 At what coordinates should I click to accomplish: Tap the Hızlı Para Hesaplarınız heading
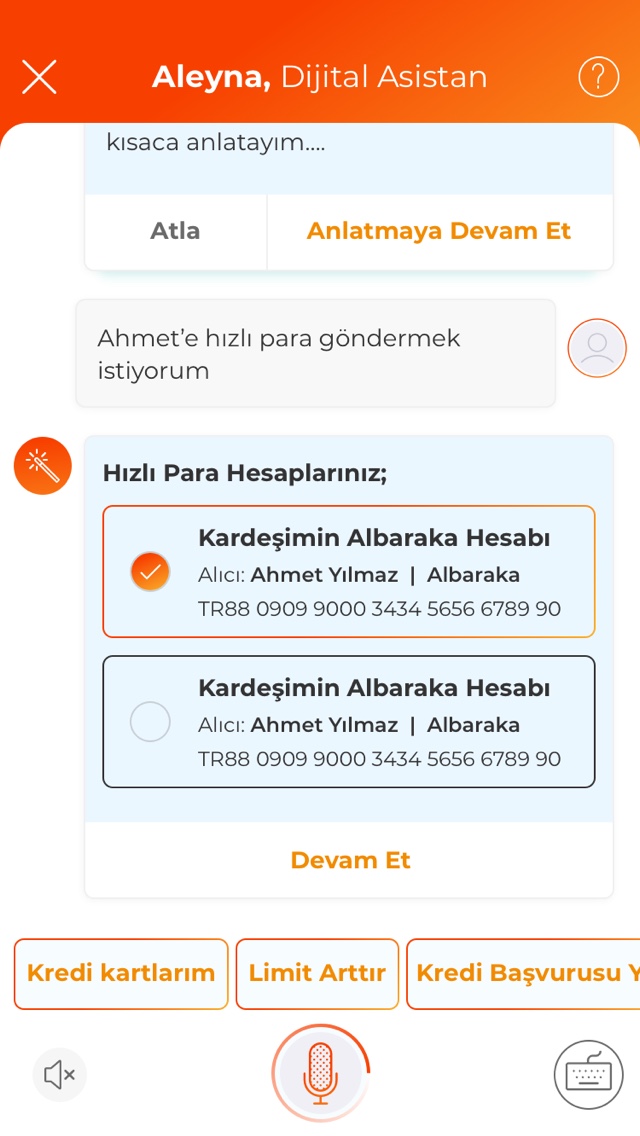(x=244, y=473)
